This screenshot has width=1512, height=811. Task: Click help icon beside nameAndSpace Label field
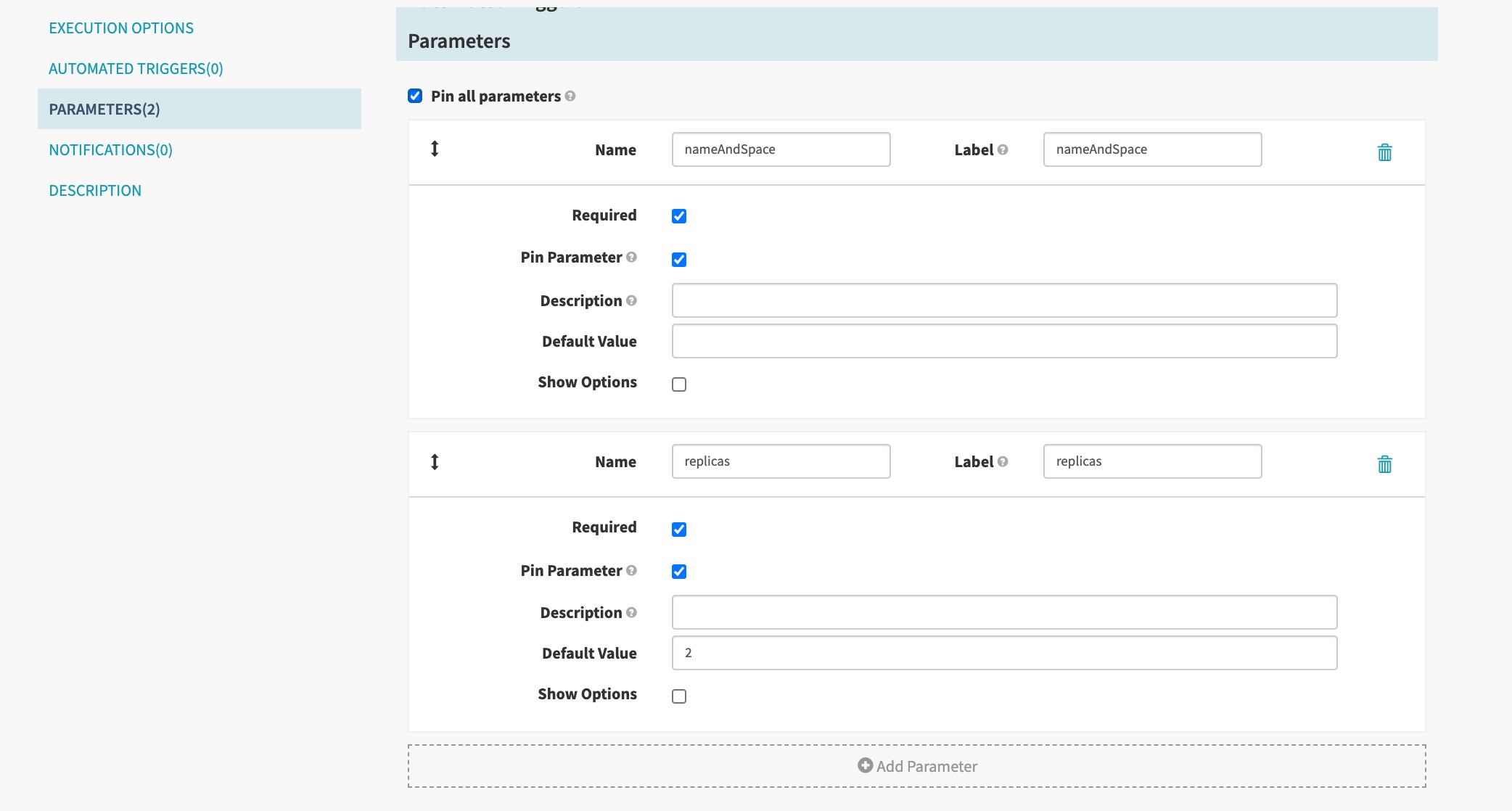(x=1003, y=149)
